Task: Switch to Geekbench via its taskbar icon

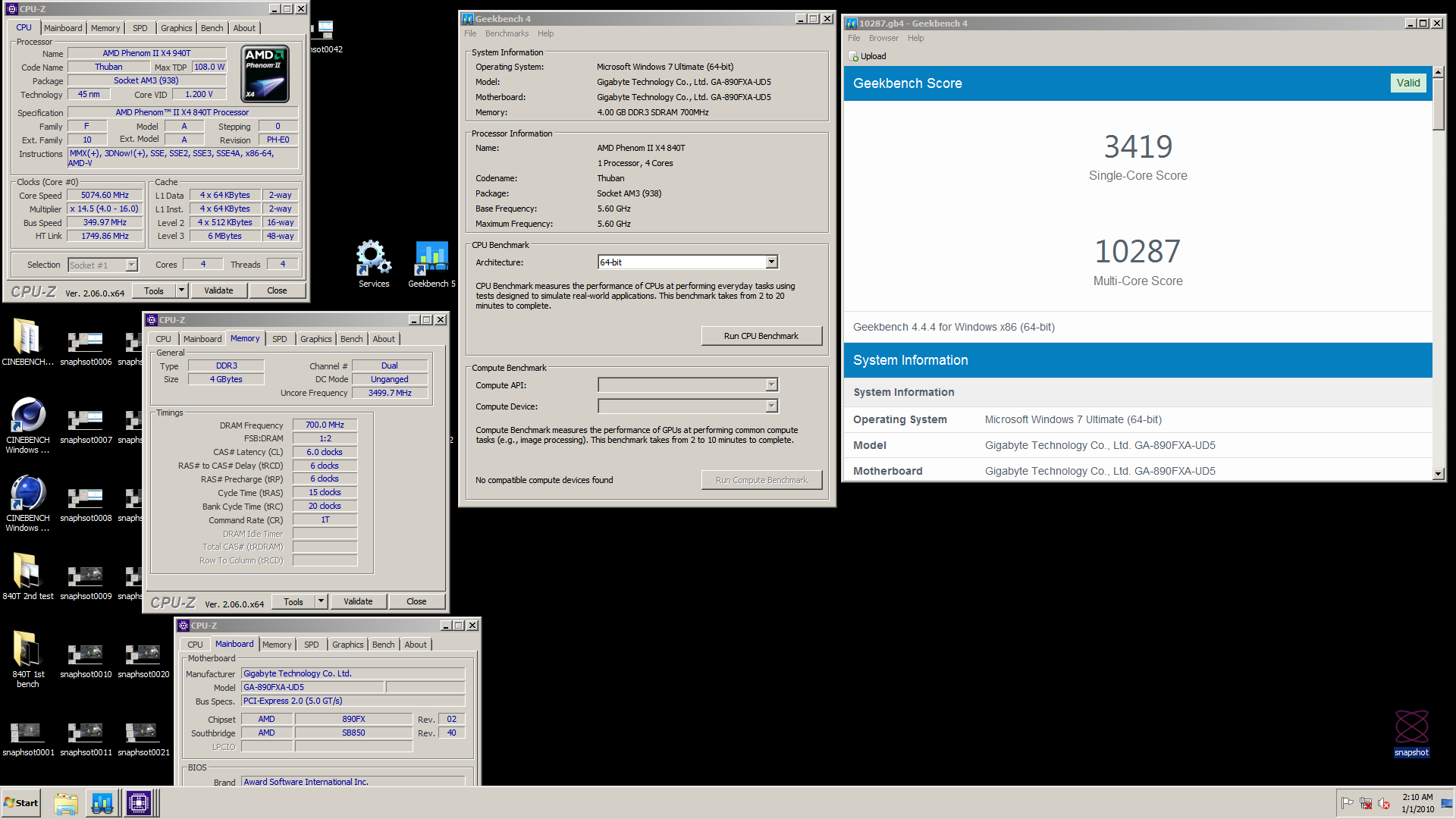Action: coord(102,803)
